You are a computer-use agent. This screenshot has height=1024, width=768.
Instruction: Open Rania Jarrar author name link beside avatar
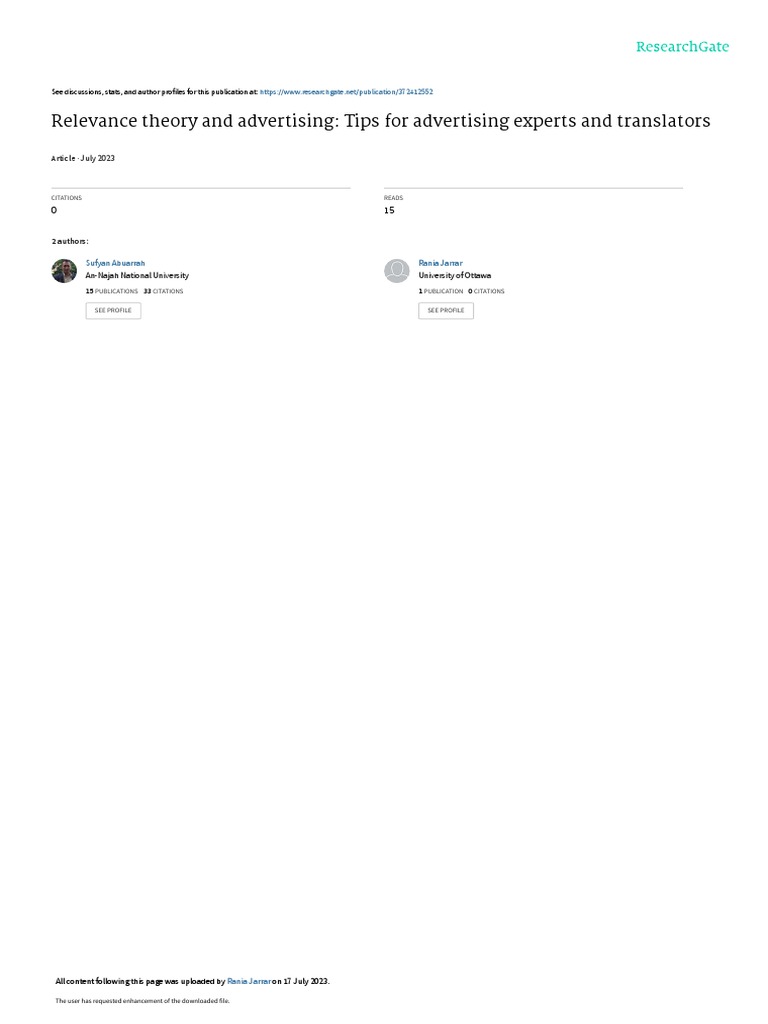coord(440,263)
